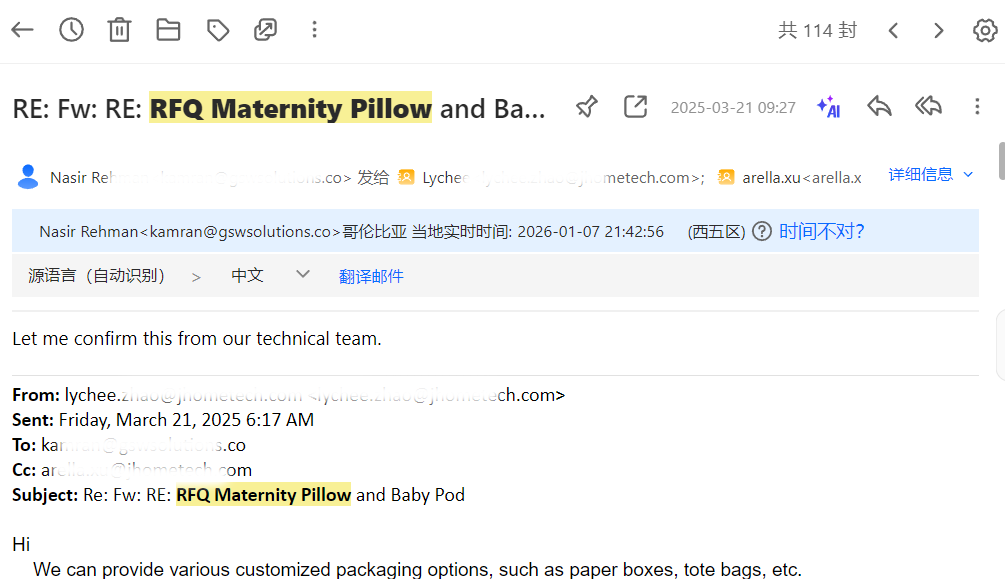Expand 详细信息 details dropdown

pos(931,175)
